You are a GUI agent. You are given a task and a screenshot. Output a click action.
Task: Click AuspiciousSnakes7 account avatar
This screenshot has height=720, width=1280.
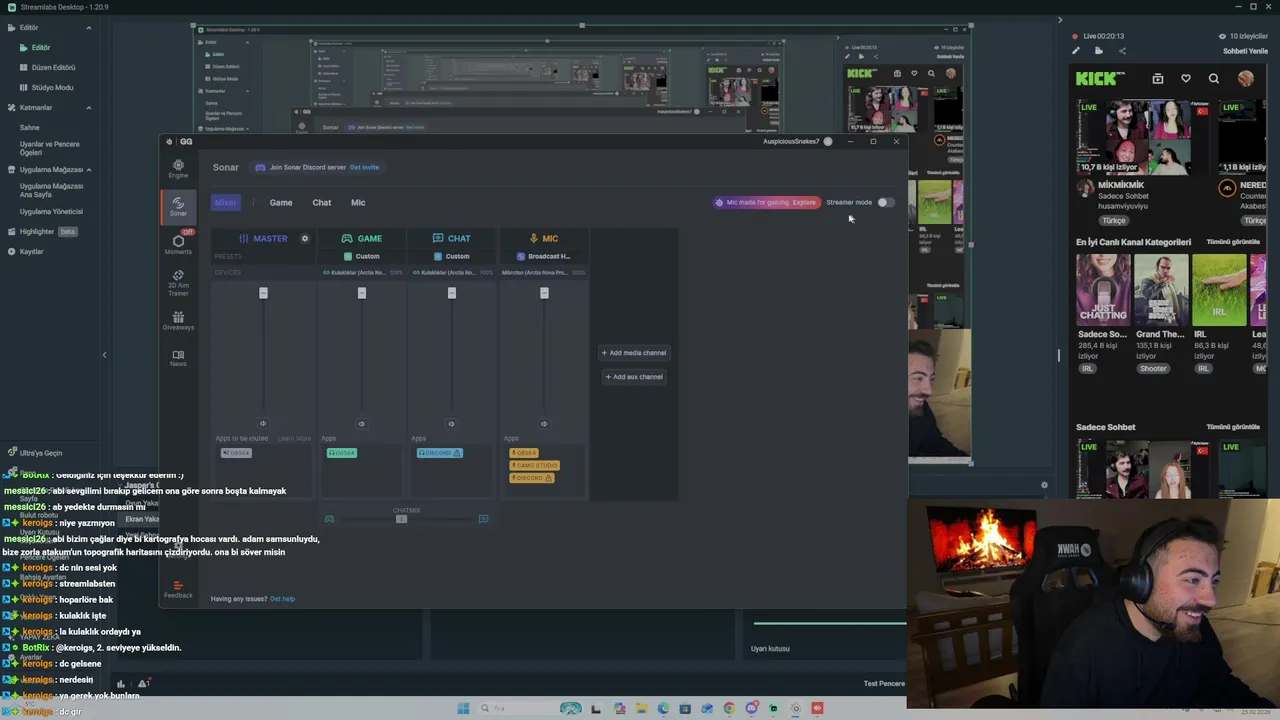pyautogui.click(x=828, y=141)
